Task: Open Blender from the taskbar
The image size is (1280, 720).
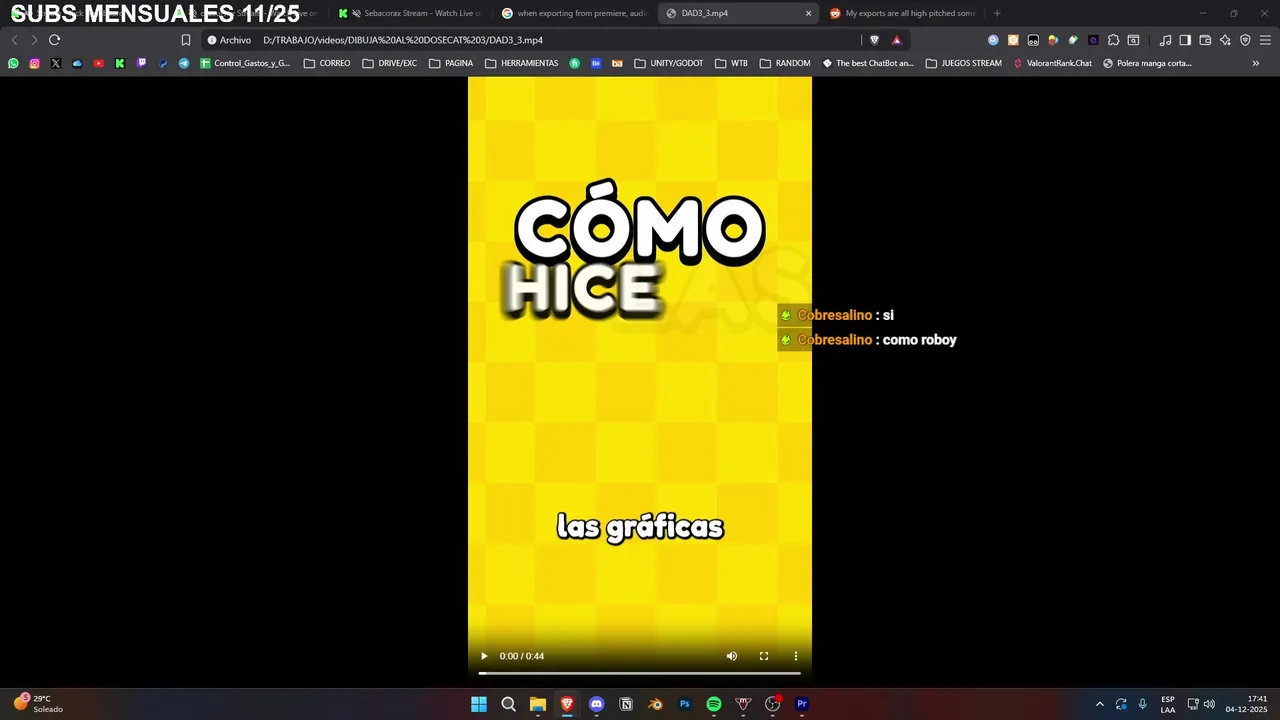Action: (655, 704)
